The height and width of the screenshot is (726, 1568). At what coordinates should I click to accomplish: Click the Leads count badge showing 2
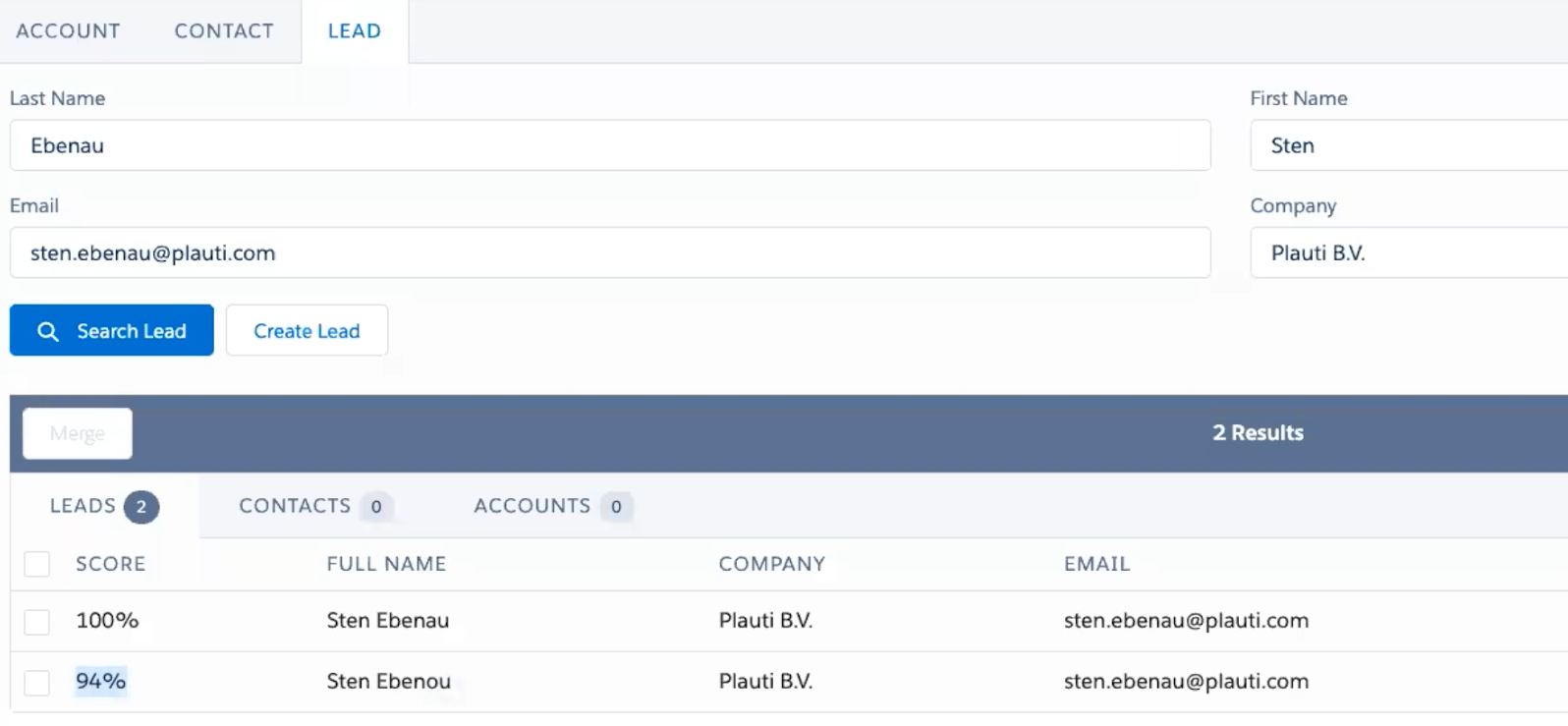tap(141, 507)
